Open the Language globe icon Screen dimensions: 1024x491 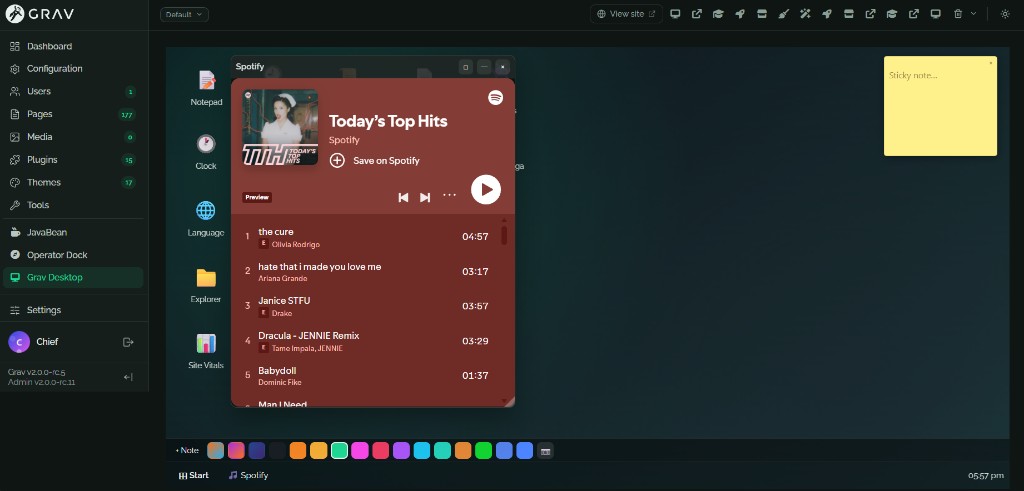click(206, 218)
